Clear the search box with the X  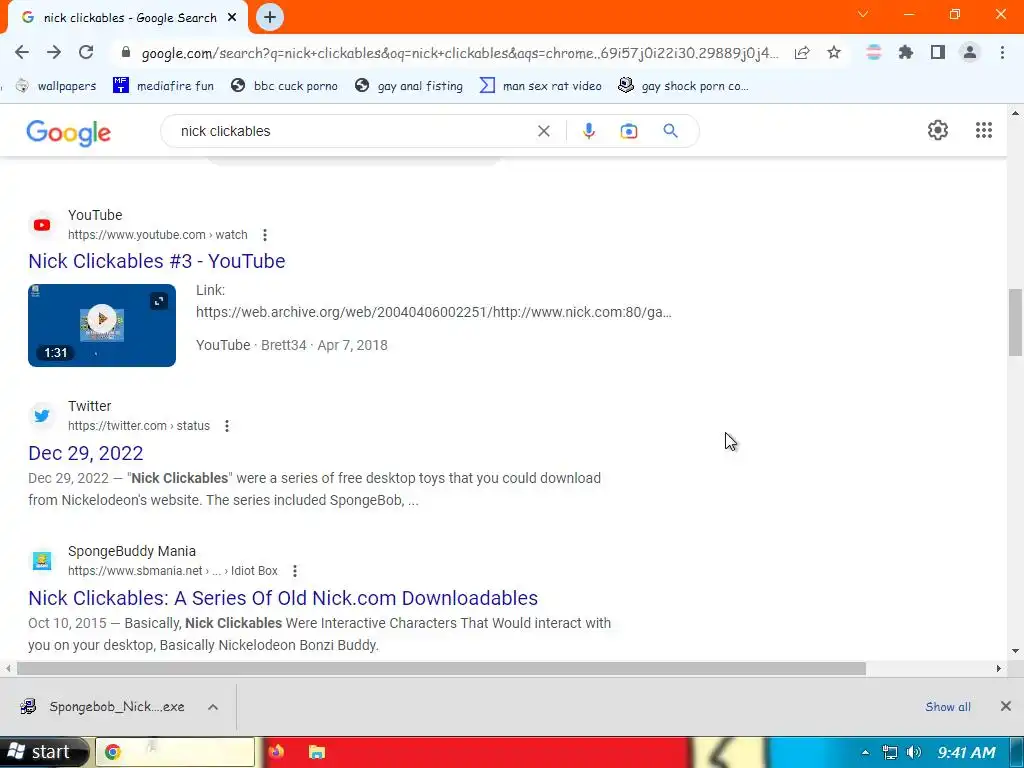(543, 131)
